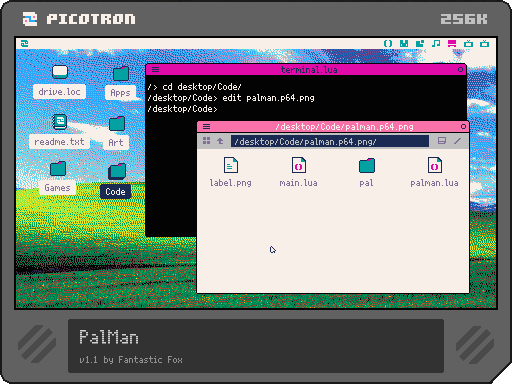
Task: Open the code editor workspace icon
Action: click(x=388, y=43)
